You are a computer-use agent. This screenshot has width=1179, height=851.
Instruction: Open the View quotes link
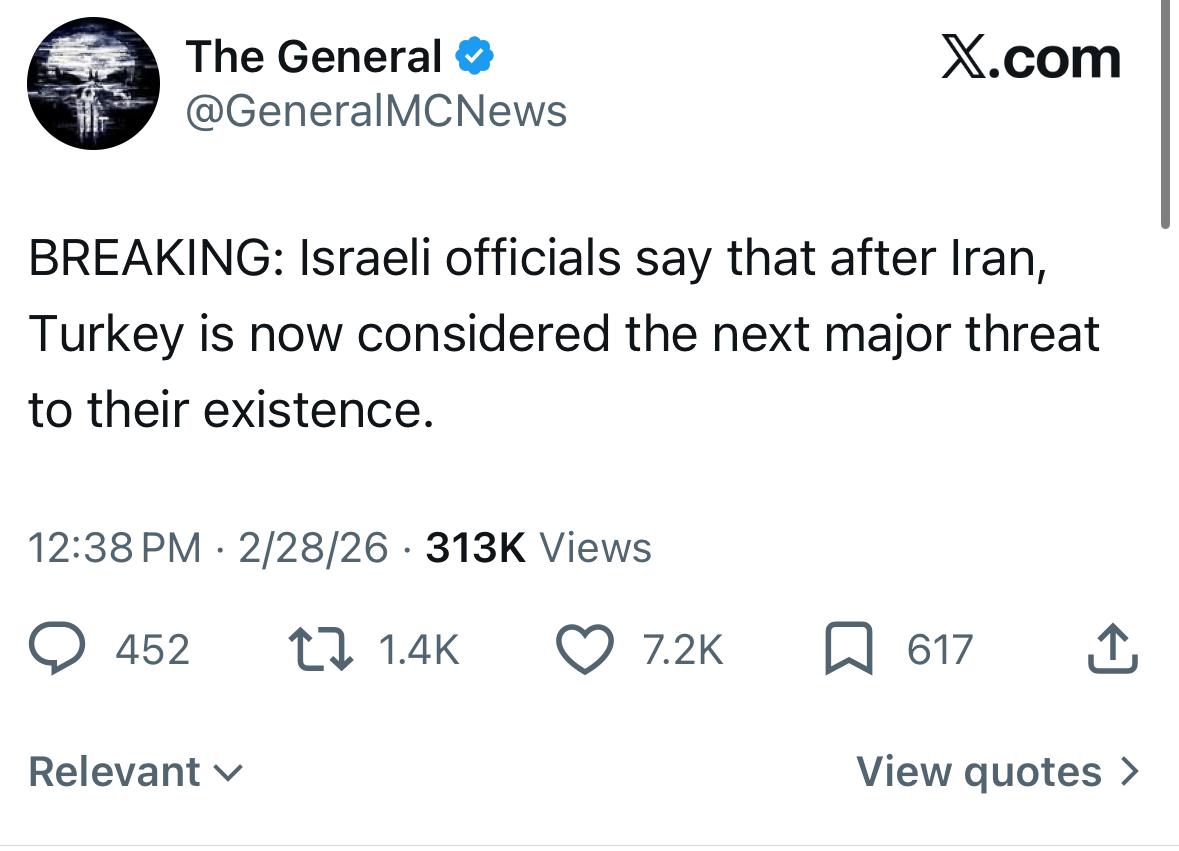(980, 772)
